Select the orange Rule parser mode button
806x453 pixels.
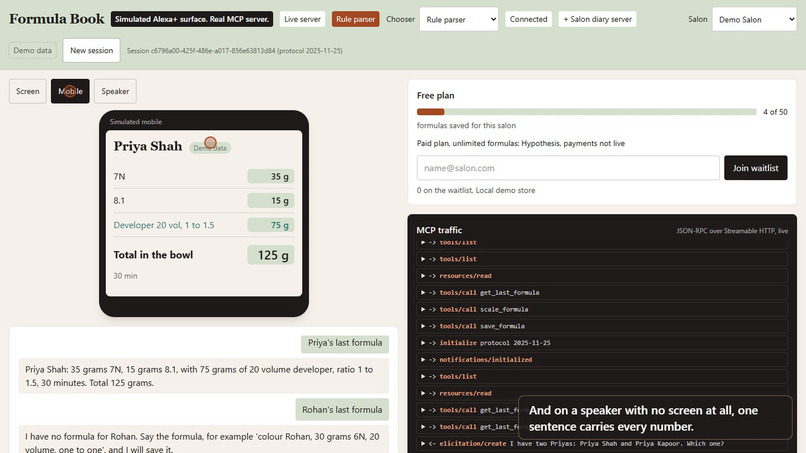click(355, 19)
